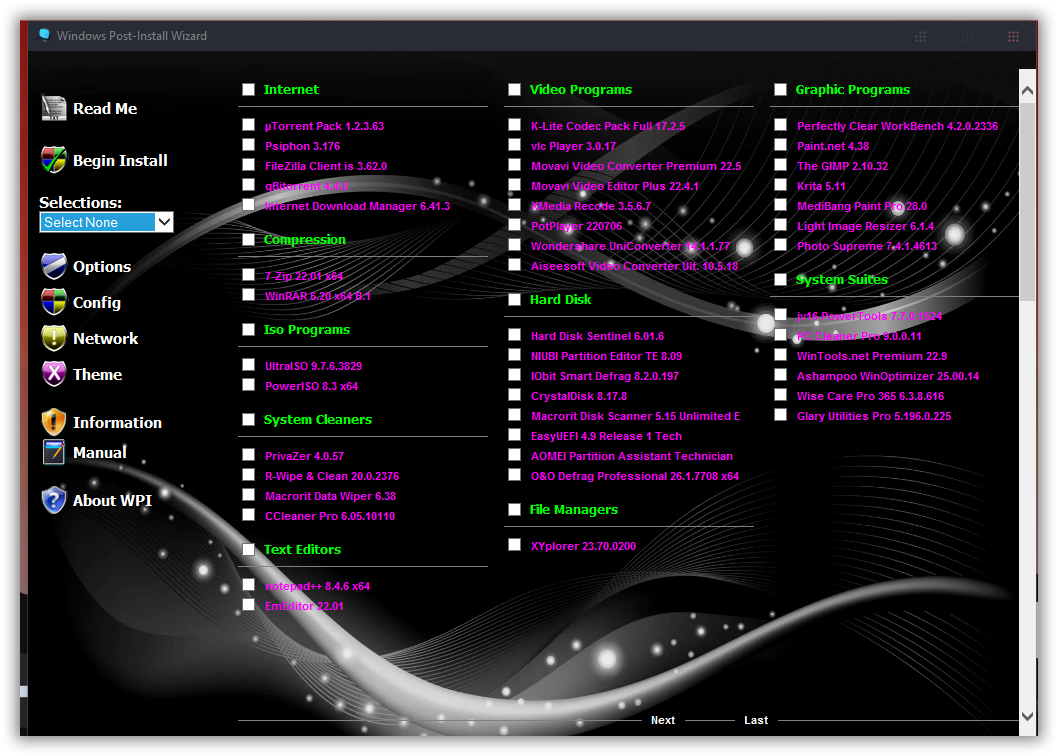This screenshot has width=1058, height=756.
Task: Tick the Paint.net 4.38 checkbox
Action: pos(780,145)
